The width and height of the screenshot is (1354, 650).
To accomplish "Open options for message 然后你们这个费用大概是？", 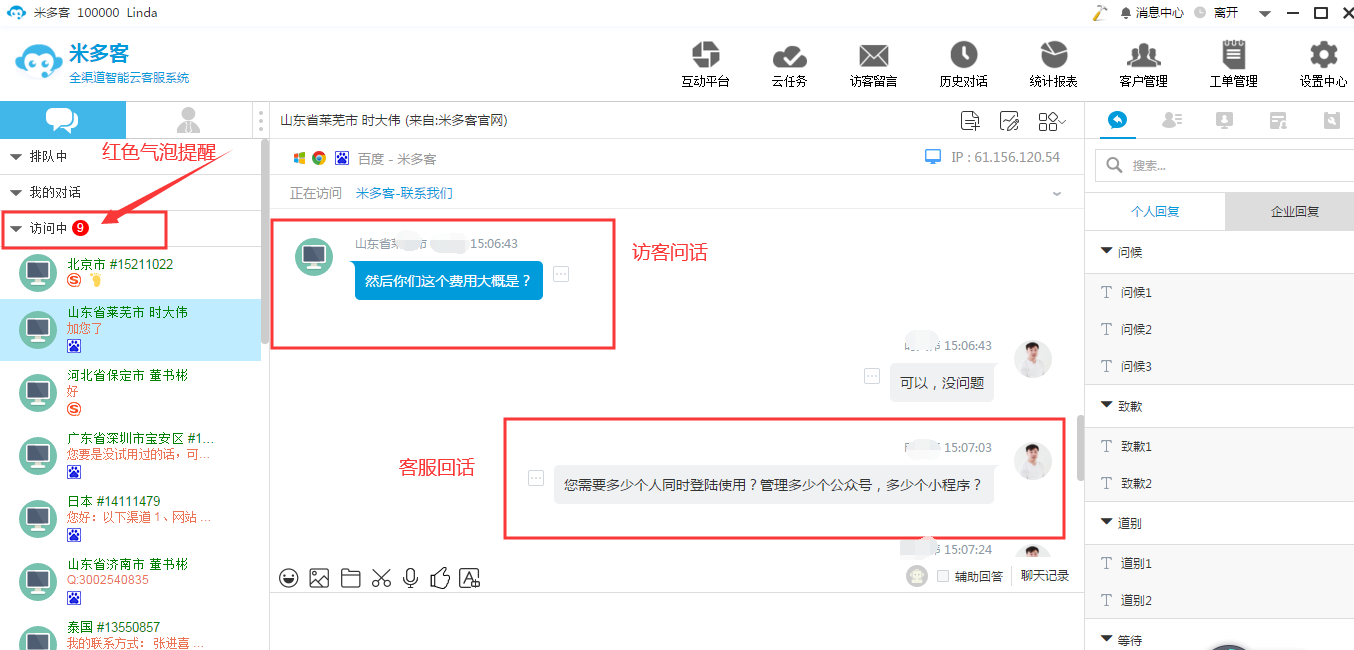I will (561, 274).
